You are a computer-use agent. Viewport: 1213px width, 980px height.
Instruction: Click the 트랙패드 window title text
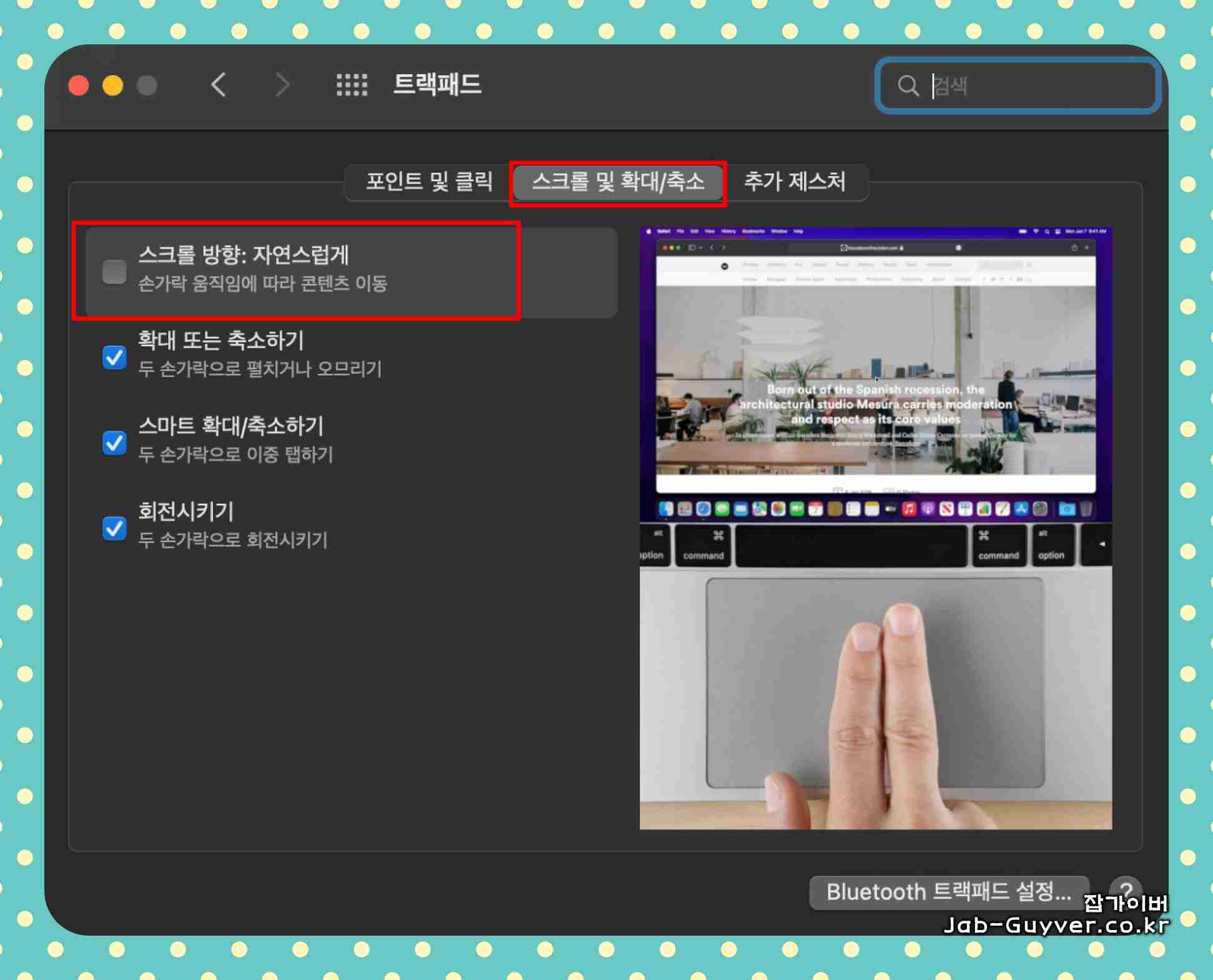(437, 84)
